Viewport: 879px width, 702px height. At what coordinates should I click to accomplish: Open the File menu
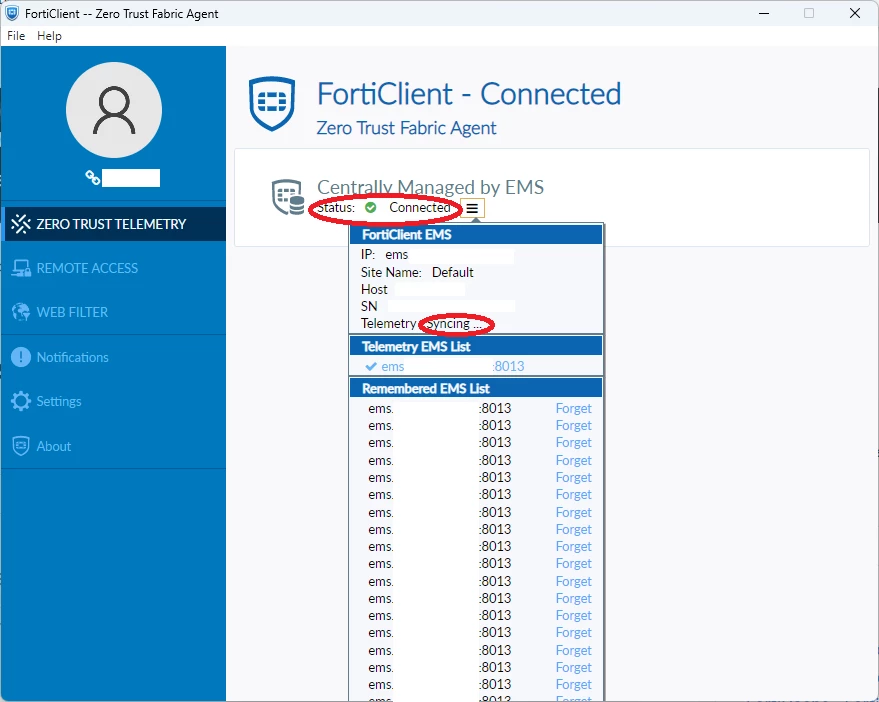(x=16, y=36)
